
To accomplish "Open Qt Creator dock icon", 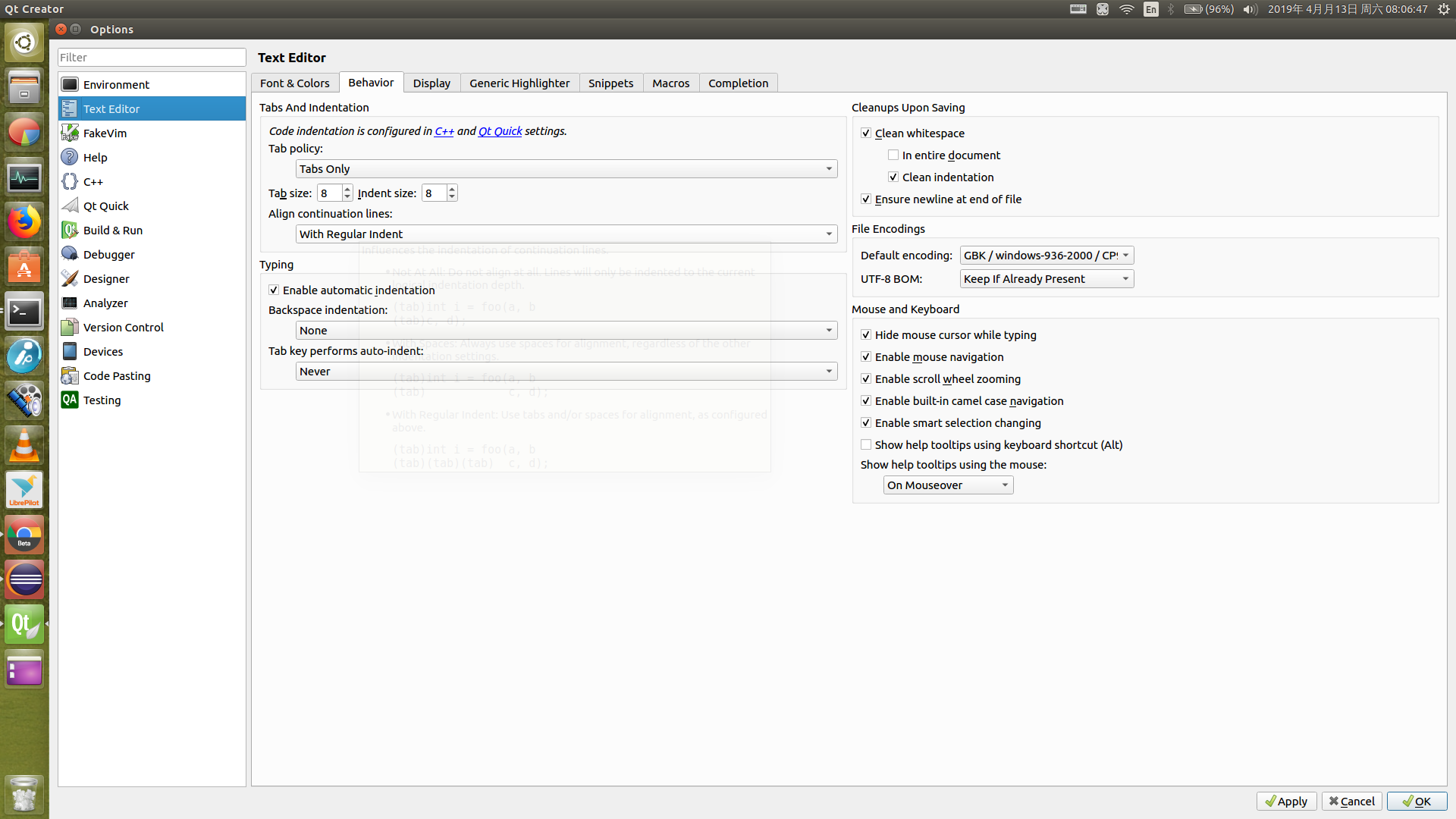I will tap(24, 624).
